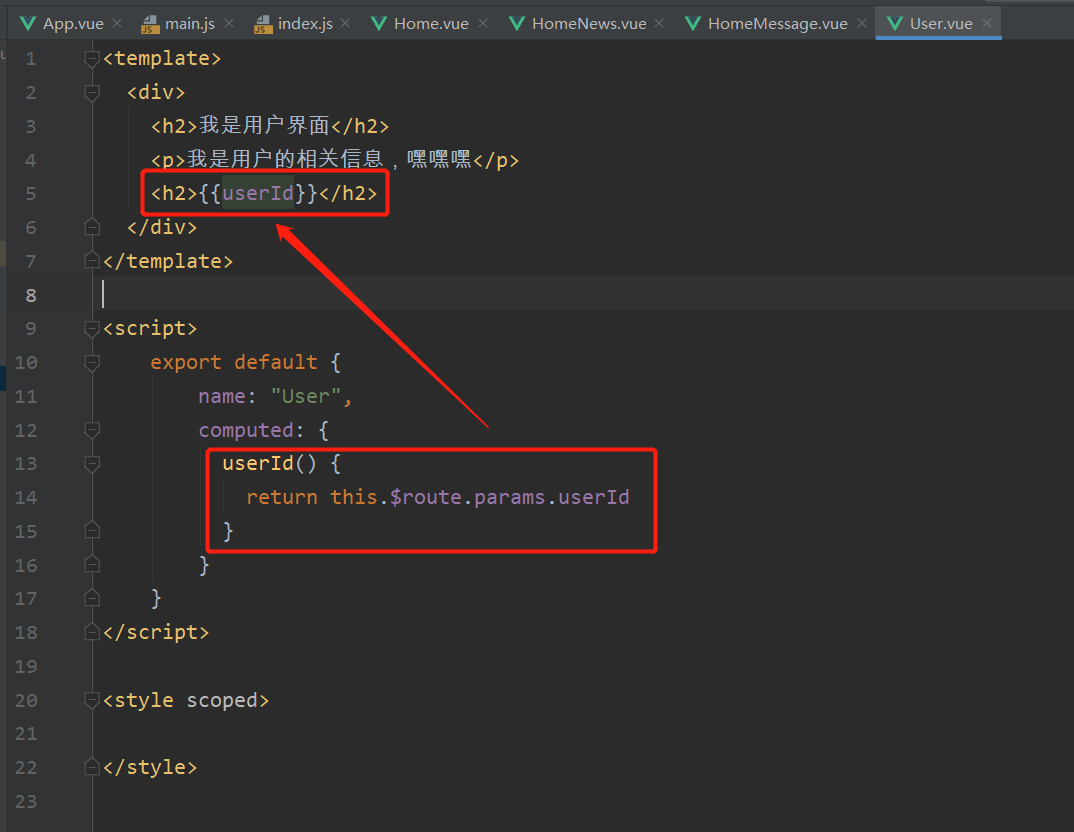Click the text 我是用户界面 in line 3
The height and width of the screenshot is (832, 1074).
264,125
